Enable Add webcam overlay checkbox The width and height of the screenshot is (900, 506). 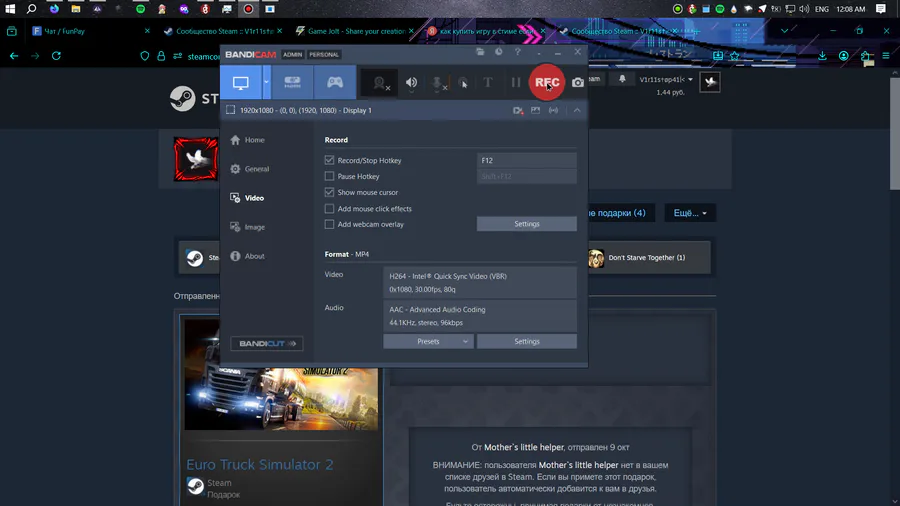[329, 224]
